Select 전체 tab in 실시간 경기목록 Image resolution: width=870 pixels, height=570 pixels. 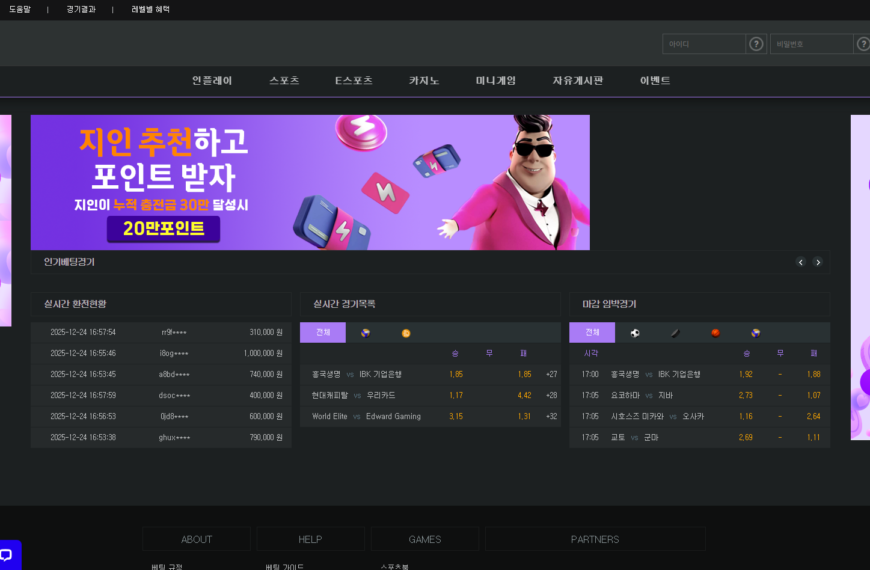tap(323, 332)
